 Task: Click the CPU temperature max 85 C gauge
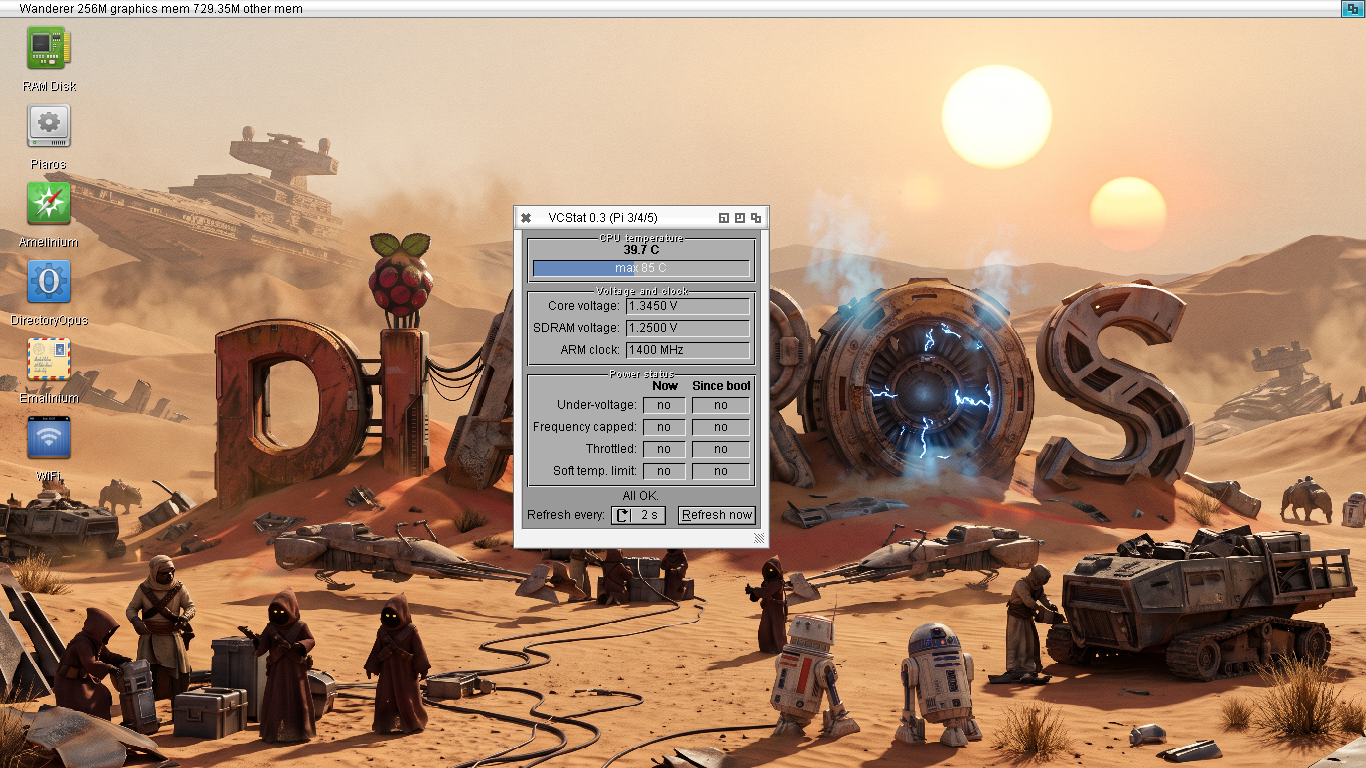tap(641, 268)
